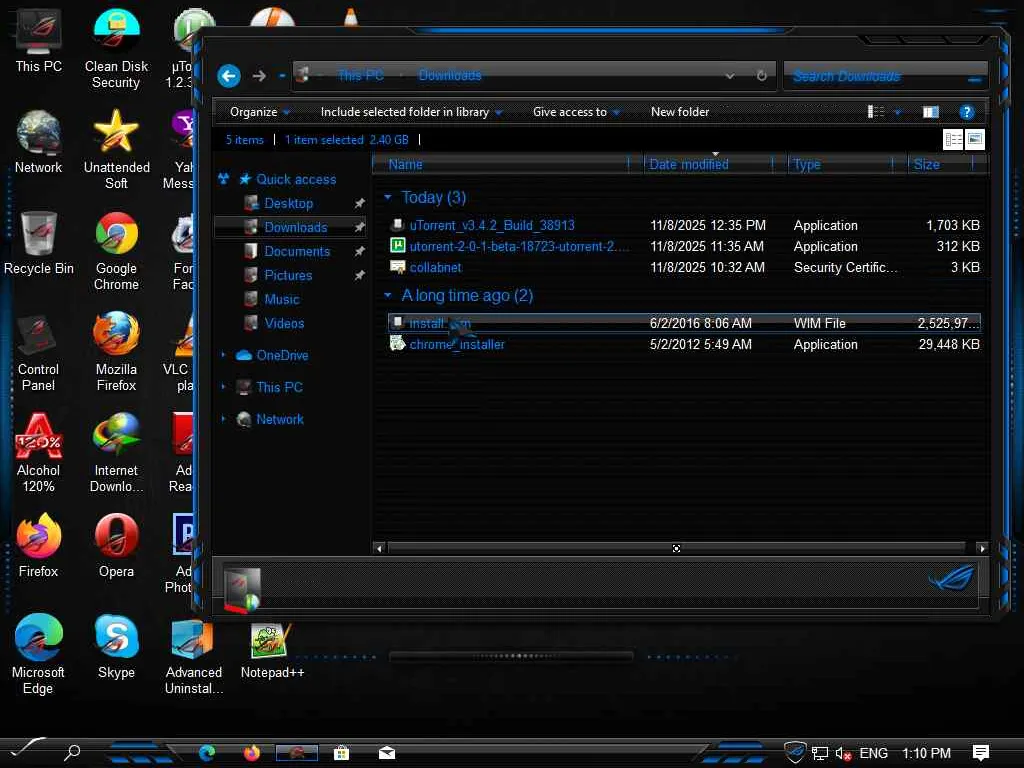The width and height of the screenshot is (1024, 768).
Task: Launch Skype from desktop
Action: pyautogui.click(x=116, y=647)
